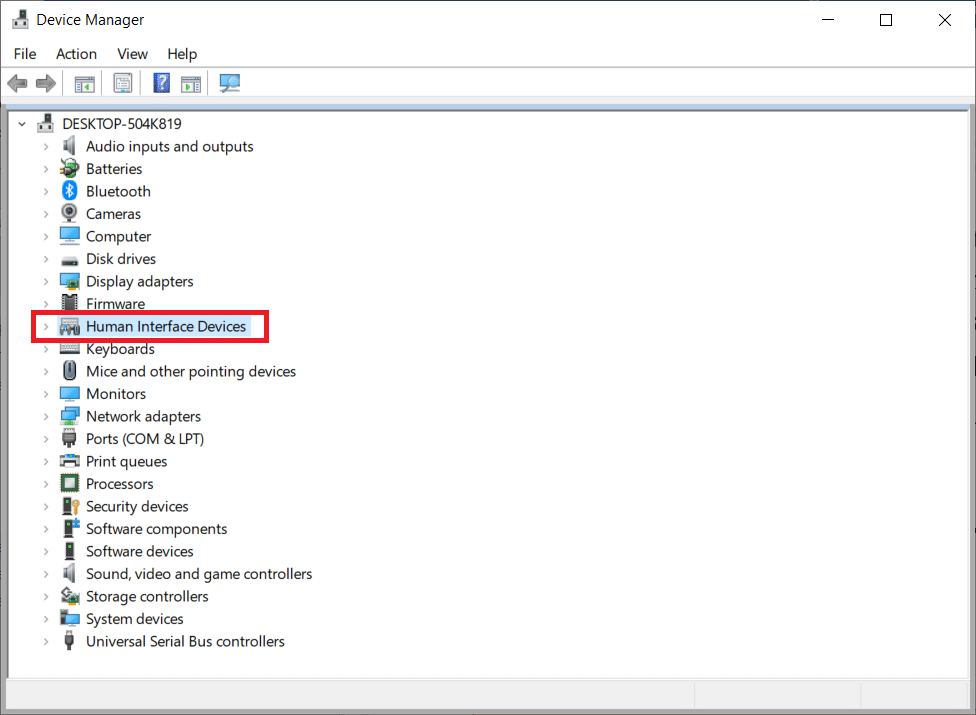Screen dimensions: 976x715
Task: Click the Cameras category icon
Action: click(69, 214)
